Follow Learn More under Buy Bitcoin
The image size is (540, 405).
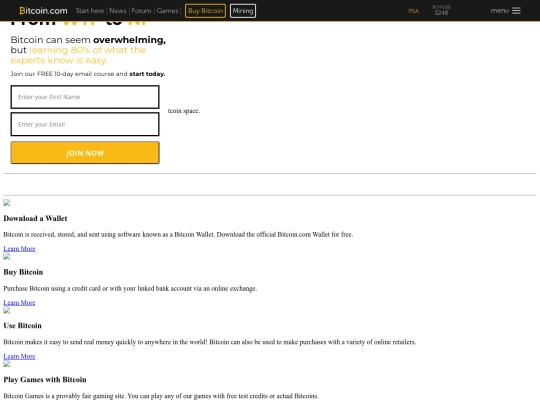19,303
